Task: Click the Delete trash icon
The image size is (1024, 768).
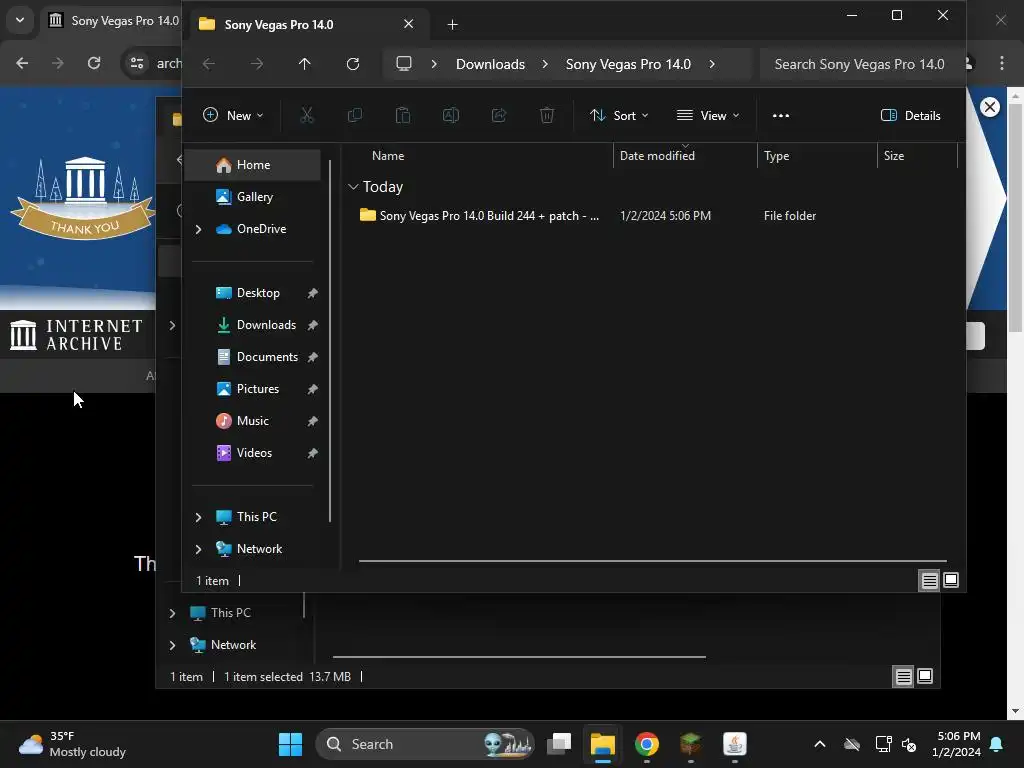Action: coord(547,116)
